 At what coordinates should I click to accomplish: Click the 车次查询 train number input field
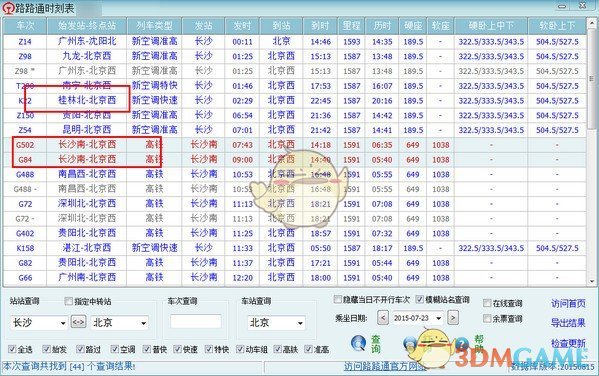pos(196,321)
